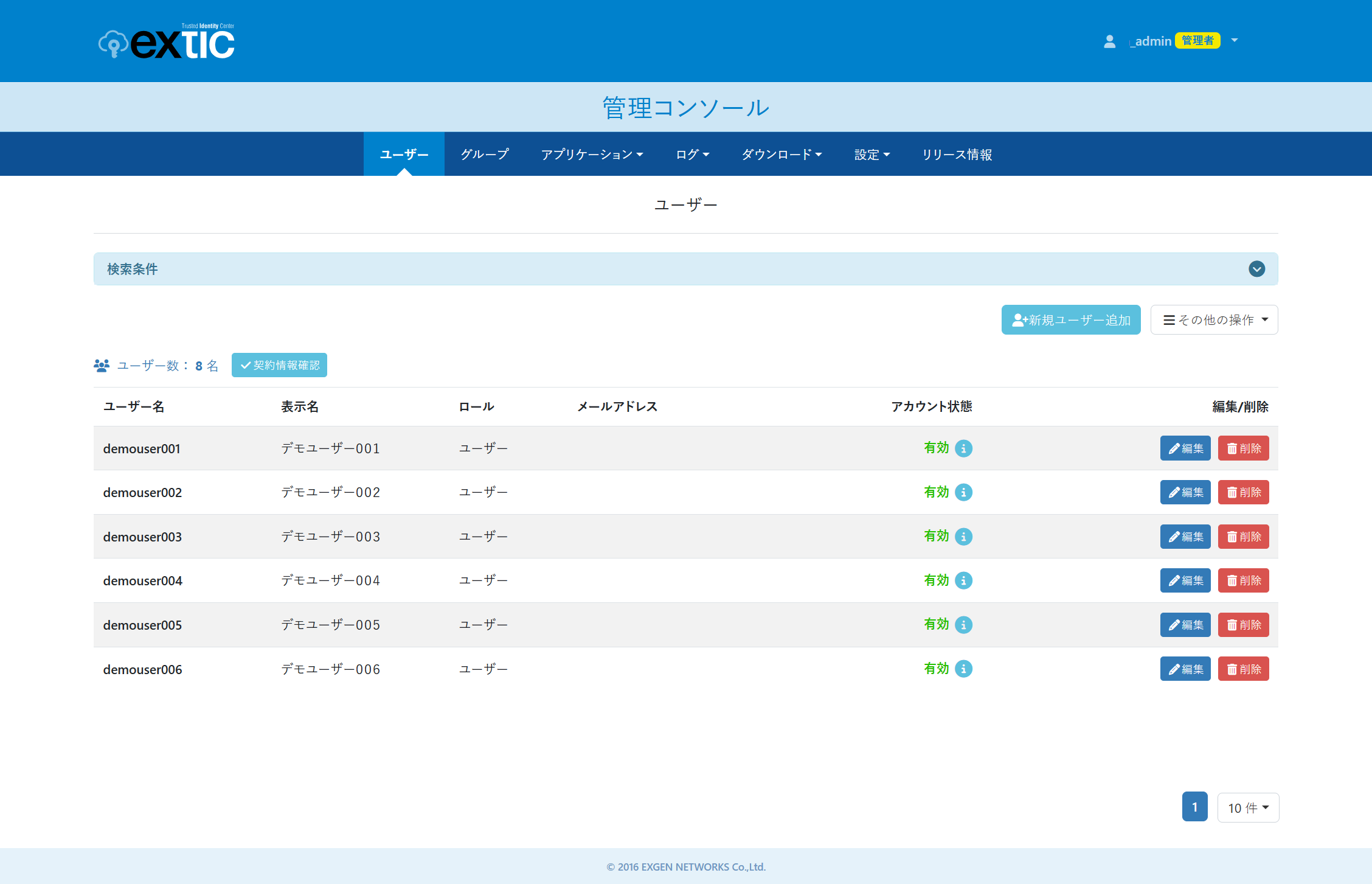Open the グループ tab
1372x884 pixels.
tap(485, 155)
